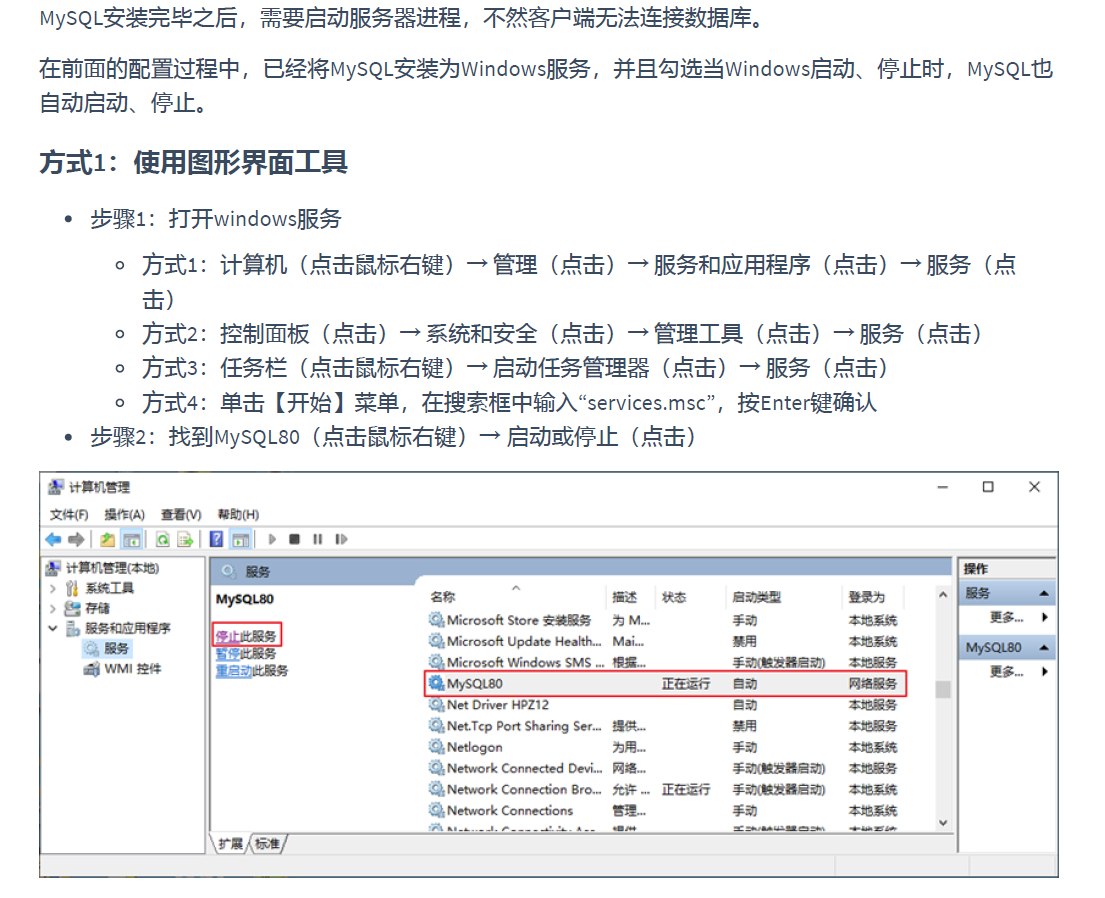Open the 查看(V) menu
The image size is (1105, 898).
coord(181,515)
